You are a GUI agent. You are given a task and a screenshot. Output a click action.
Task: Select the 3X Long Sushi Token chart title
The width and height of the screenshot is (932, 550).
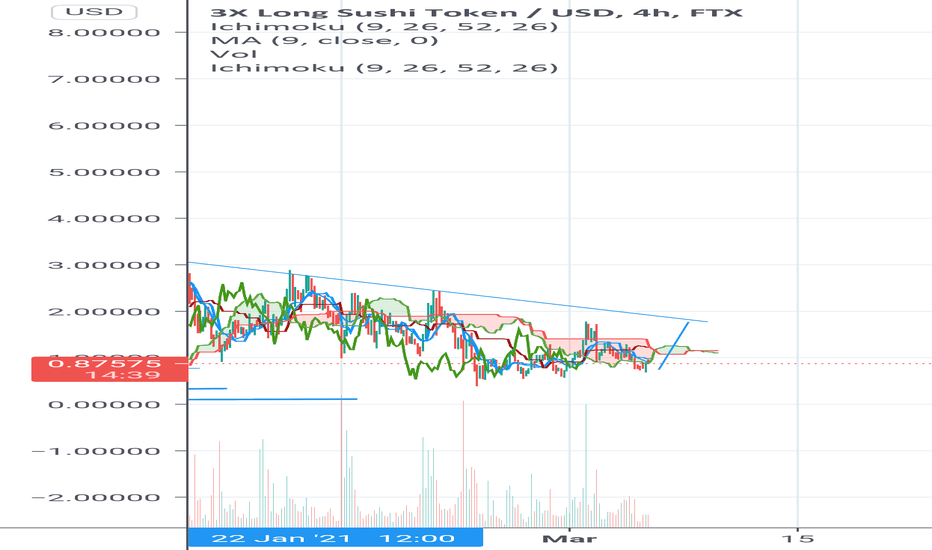477,12
